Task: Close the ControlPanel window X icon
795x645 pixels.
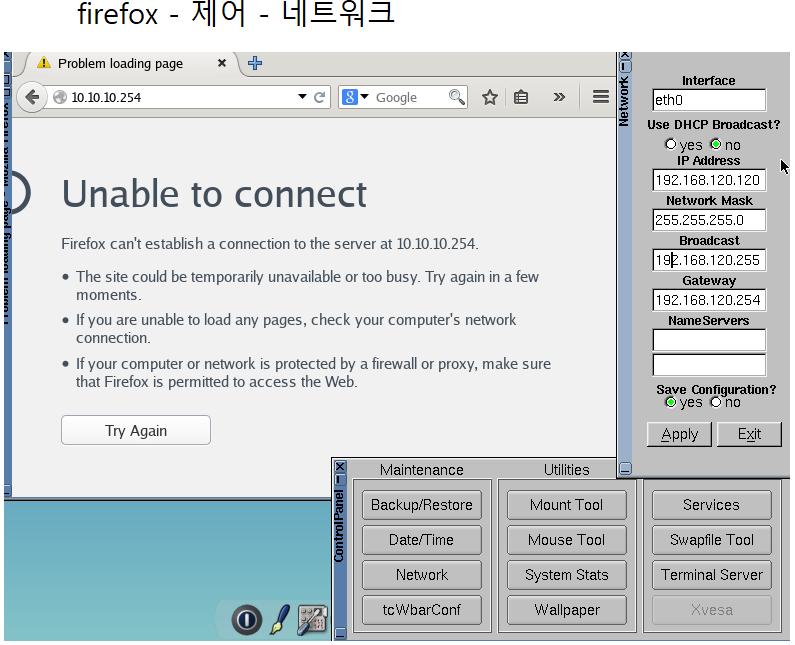Action: tap(341, 467)
